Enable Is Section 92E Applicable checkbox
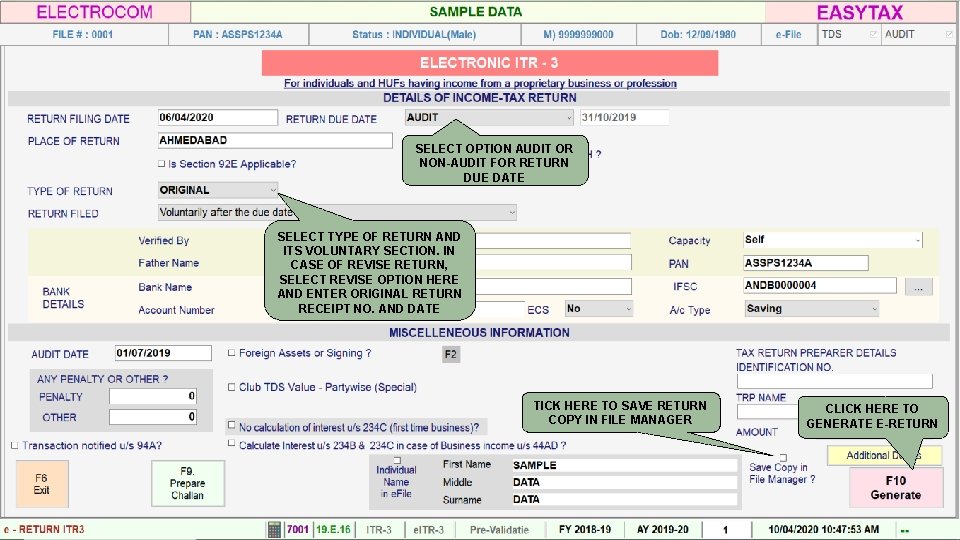Screen dimensions: 960x540 162,163
